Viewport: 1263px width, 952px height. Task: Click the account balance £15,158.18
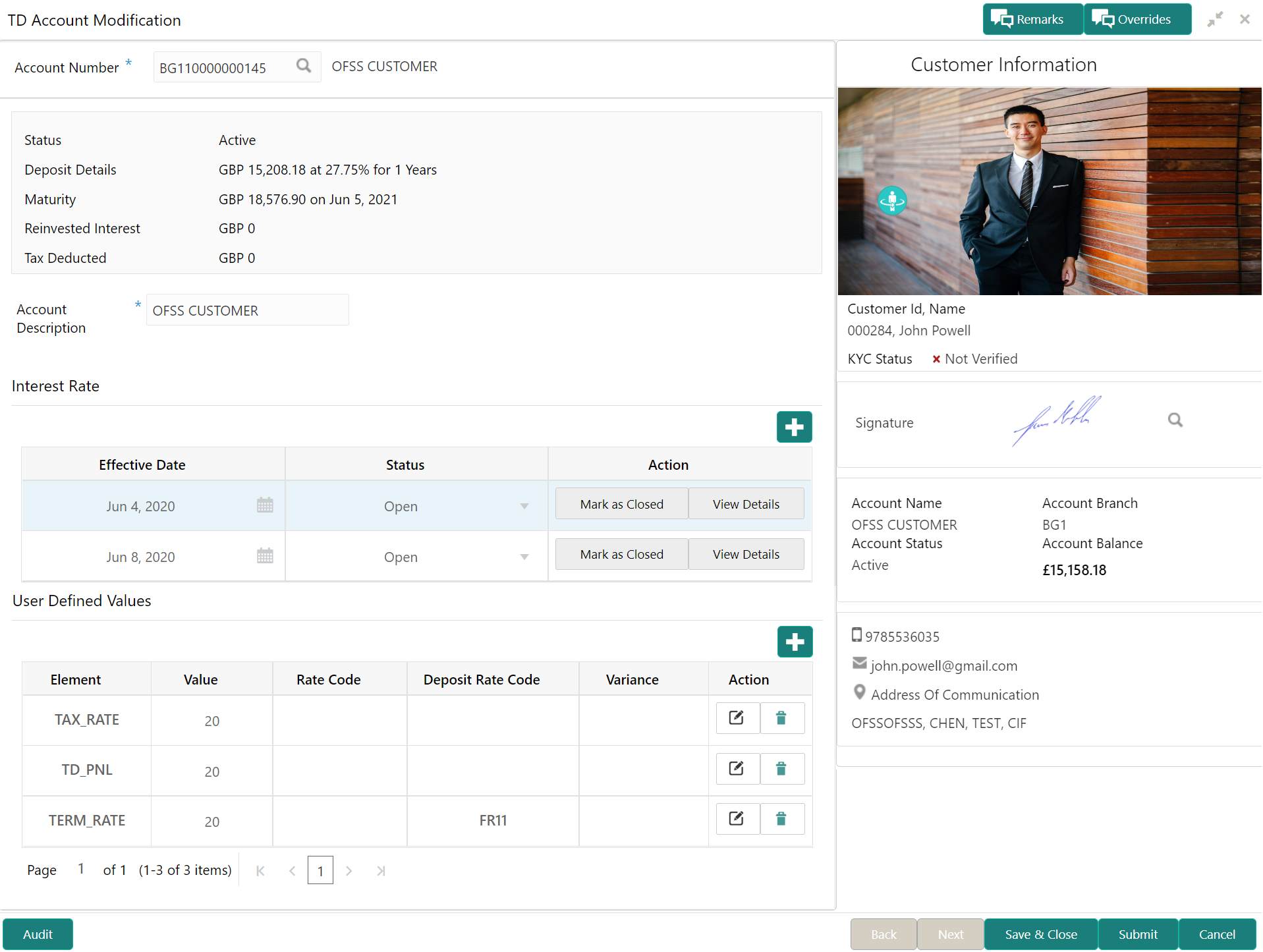click(1074, 570)
